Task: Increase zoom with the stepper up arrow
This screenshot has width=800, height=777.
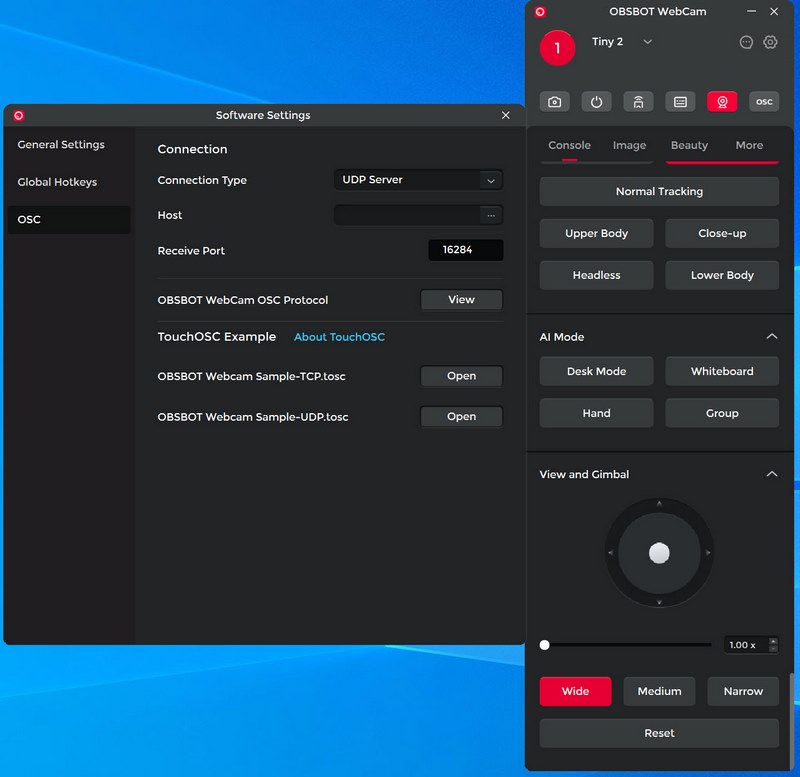Action: click(x=773, y=641)
